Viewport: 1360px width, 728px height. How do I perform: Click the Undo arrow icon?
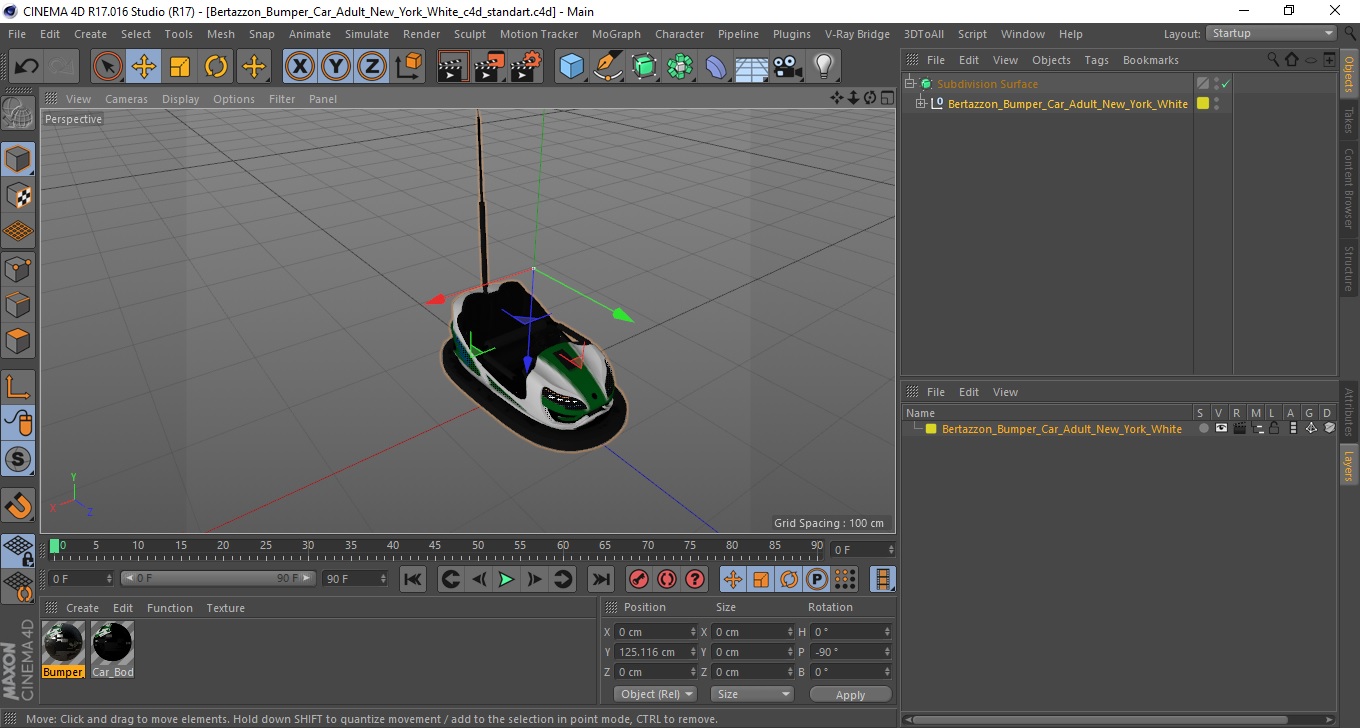click(26, 67)
